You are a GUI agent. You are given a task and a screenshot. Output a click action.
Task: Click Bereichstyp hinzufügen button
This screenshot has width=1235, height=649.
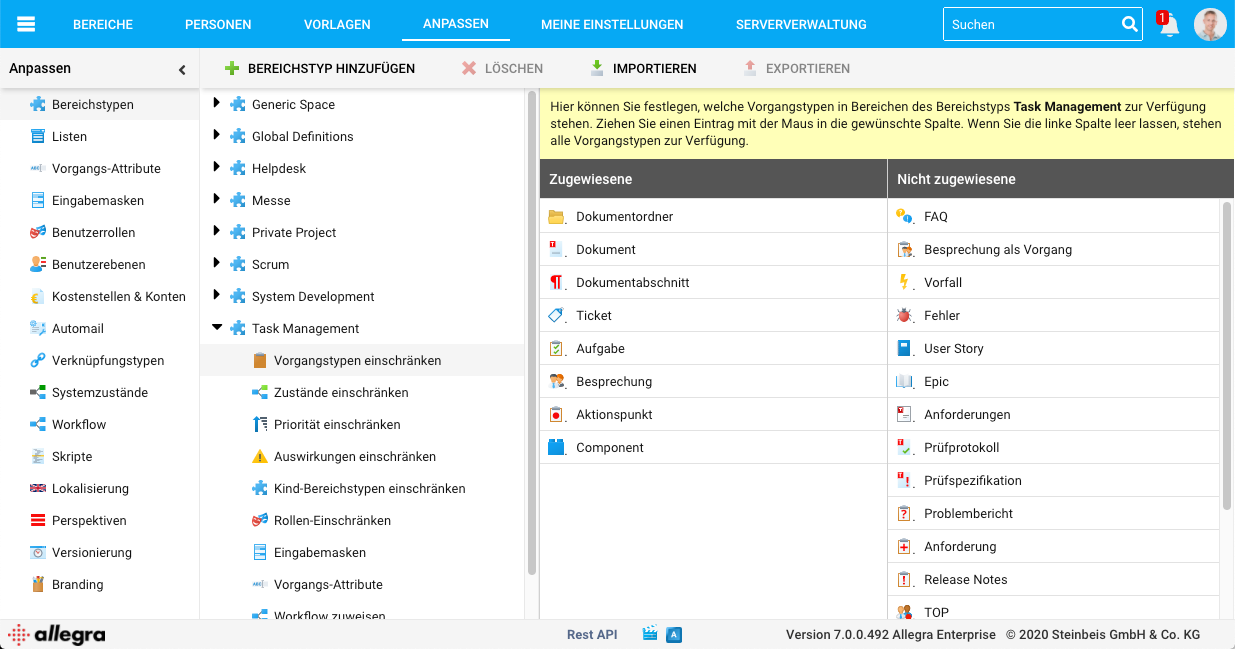pyautogui.click(x=319, y=69)
